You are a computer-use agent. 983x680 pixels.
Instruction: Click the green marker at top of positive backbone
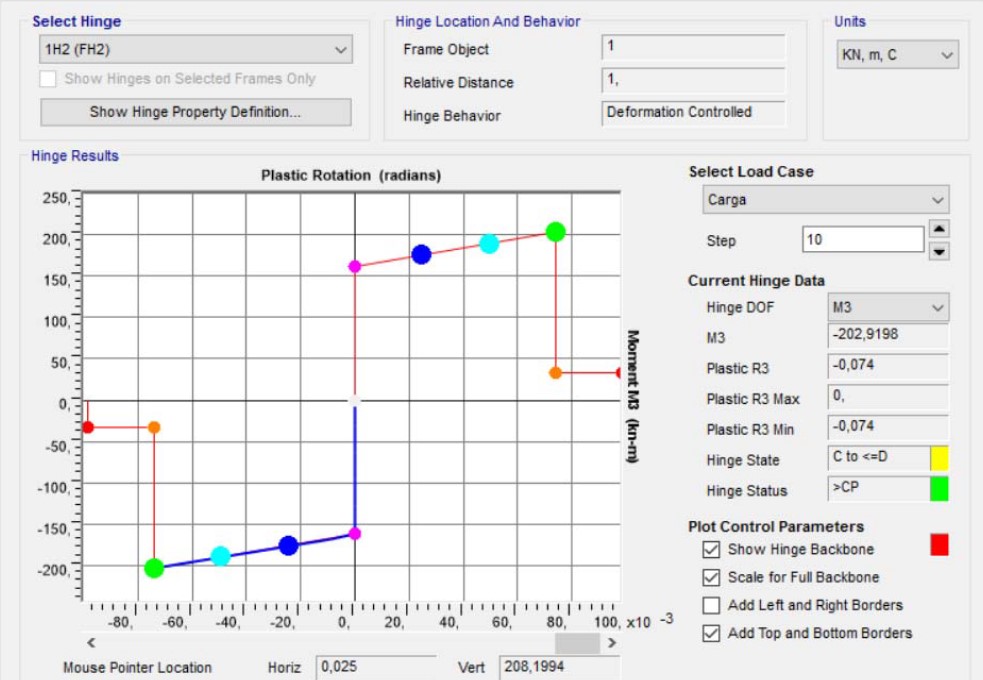tap(556, 232)
